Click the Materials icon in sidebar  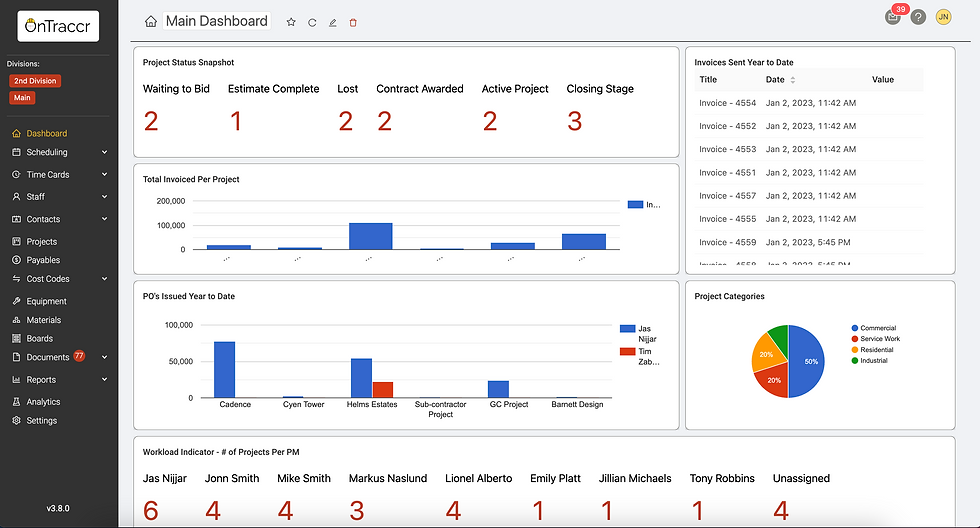tap(16, 320)
